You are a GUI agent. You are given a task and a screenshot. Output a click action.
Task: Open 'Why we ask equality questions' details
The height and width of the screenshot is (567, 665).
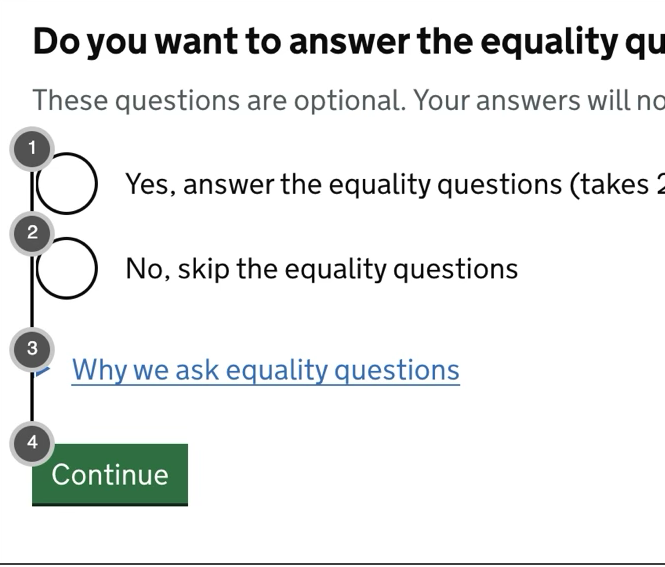click(x=265, y=370)
